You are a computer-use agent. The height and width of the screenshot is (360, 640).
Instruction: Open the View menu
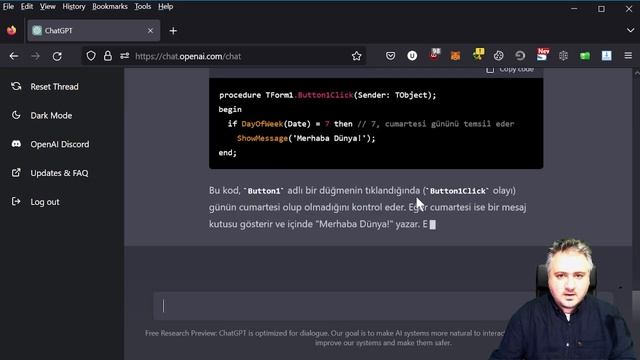coord(47,7)
